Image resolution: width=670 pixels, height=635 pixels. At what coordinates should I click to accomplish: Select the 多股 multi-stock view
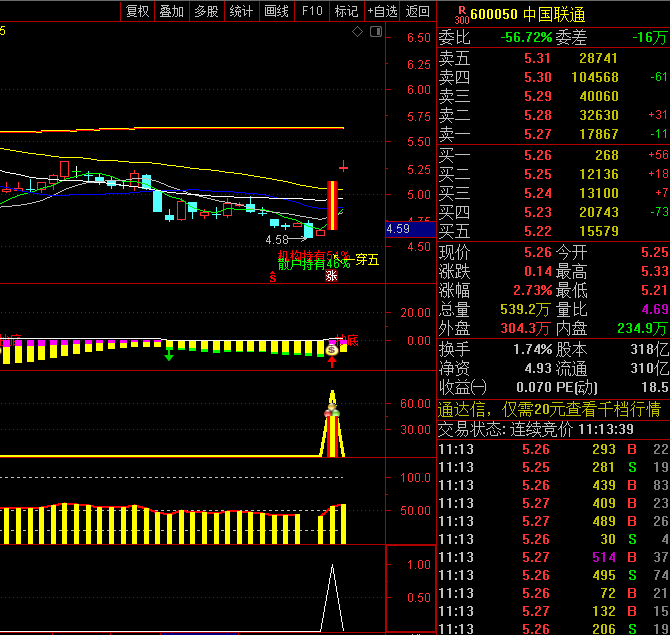tap(206, 11)
